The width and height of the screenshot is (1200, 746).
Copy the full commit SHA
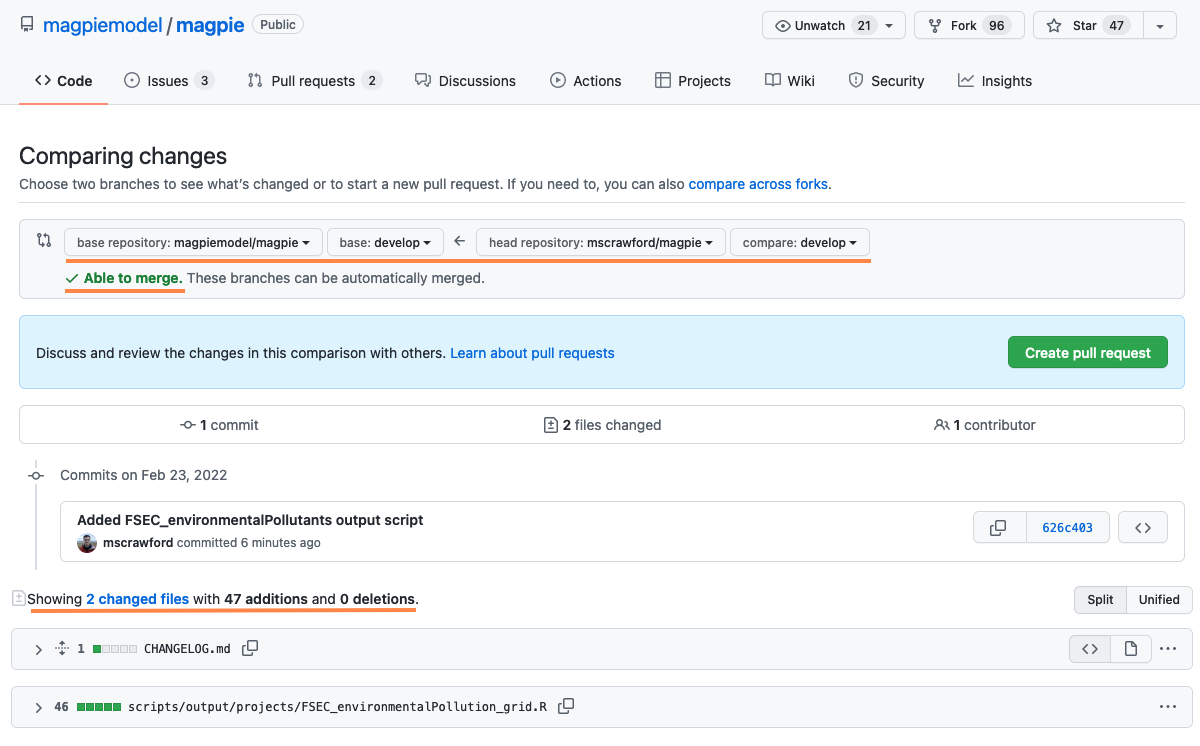click(x=999, y=527)
